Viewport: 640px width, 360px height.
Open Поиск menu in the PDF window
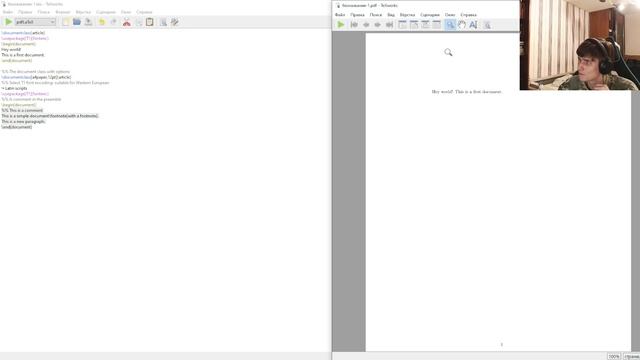[x=376, y=15]
